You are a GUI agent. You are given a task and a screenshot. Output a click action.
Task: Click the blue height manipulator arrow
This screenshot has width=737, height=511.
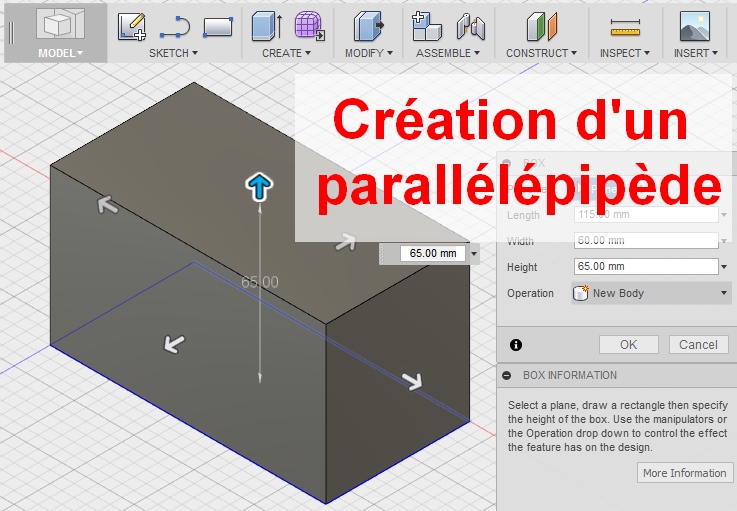[259, 187]
